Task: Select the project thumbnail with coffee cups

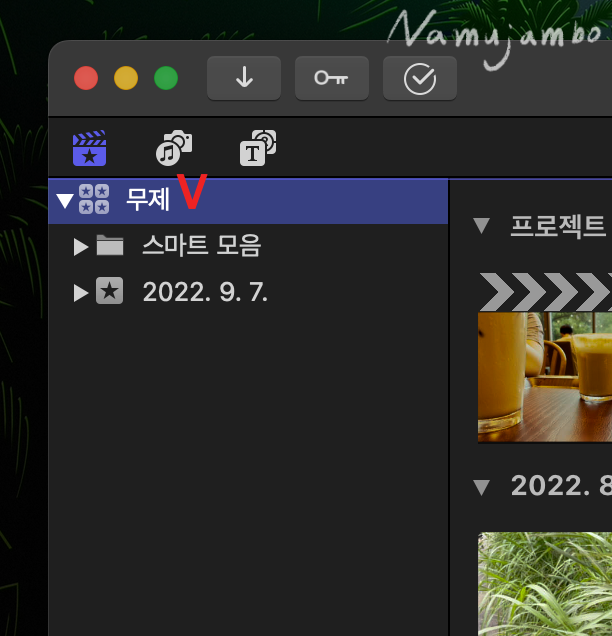Action: pos(545,377)
